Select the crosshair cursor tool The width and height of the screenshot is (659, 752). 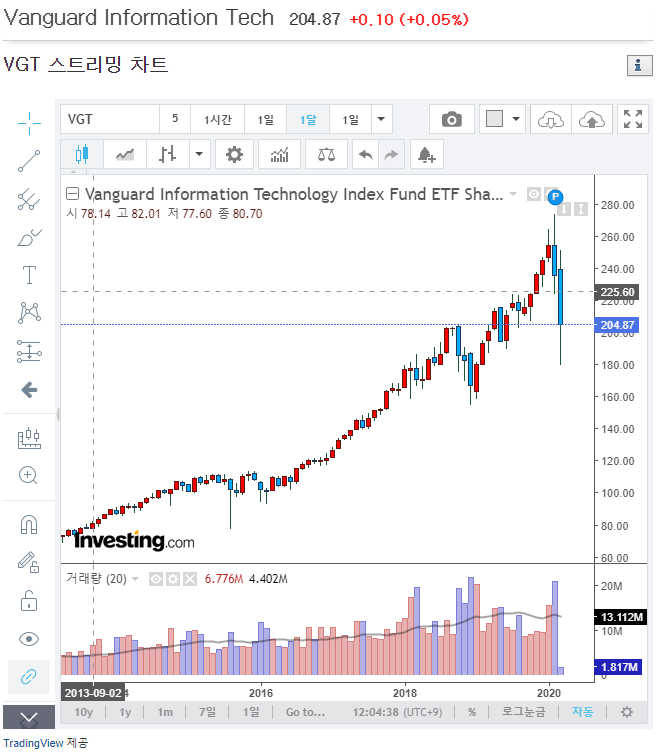(29, 123)
